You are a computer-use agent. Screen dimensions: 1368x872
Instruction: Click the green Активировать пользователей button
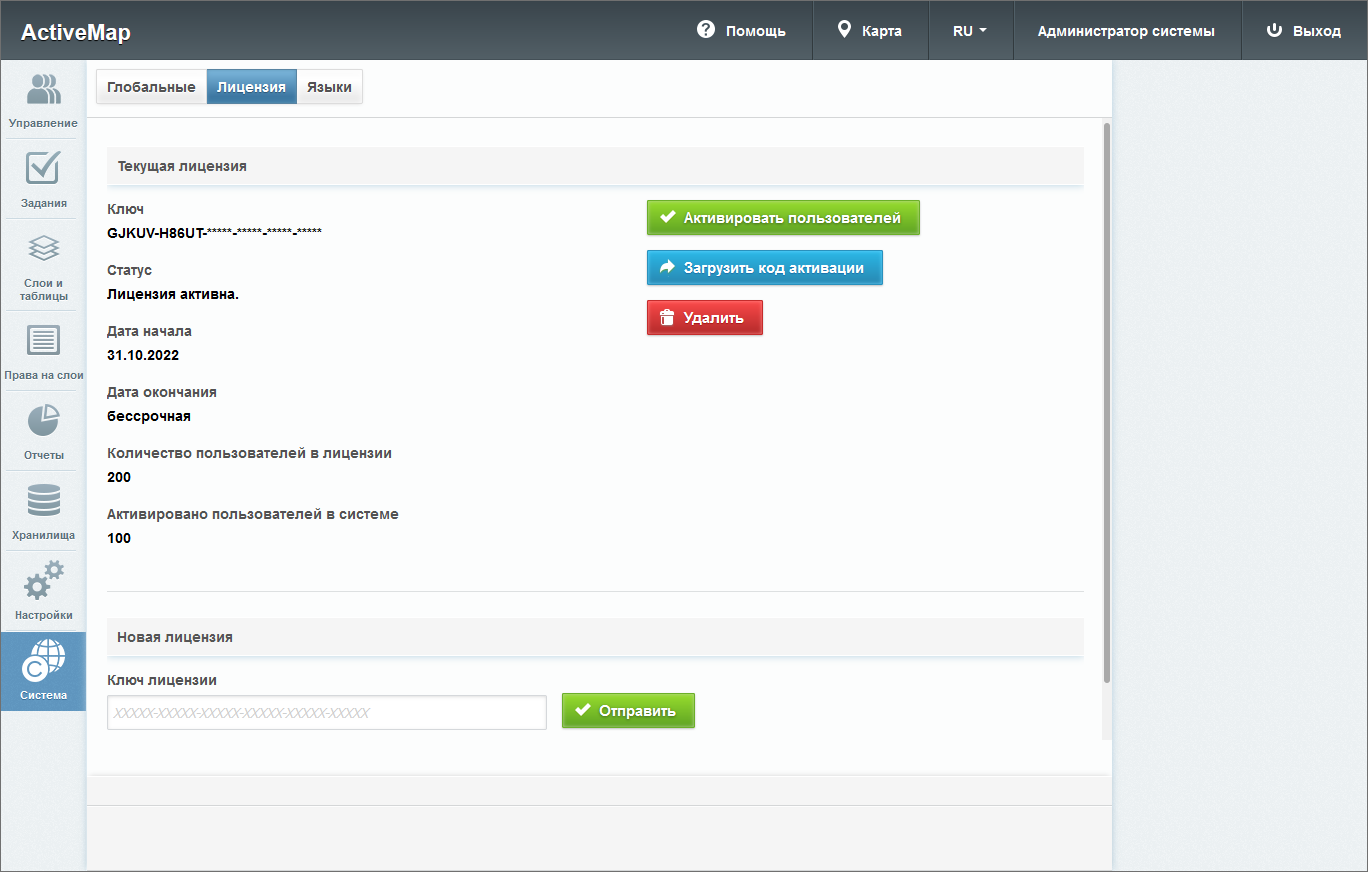[x=782, y=218]
